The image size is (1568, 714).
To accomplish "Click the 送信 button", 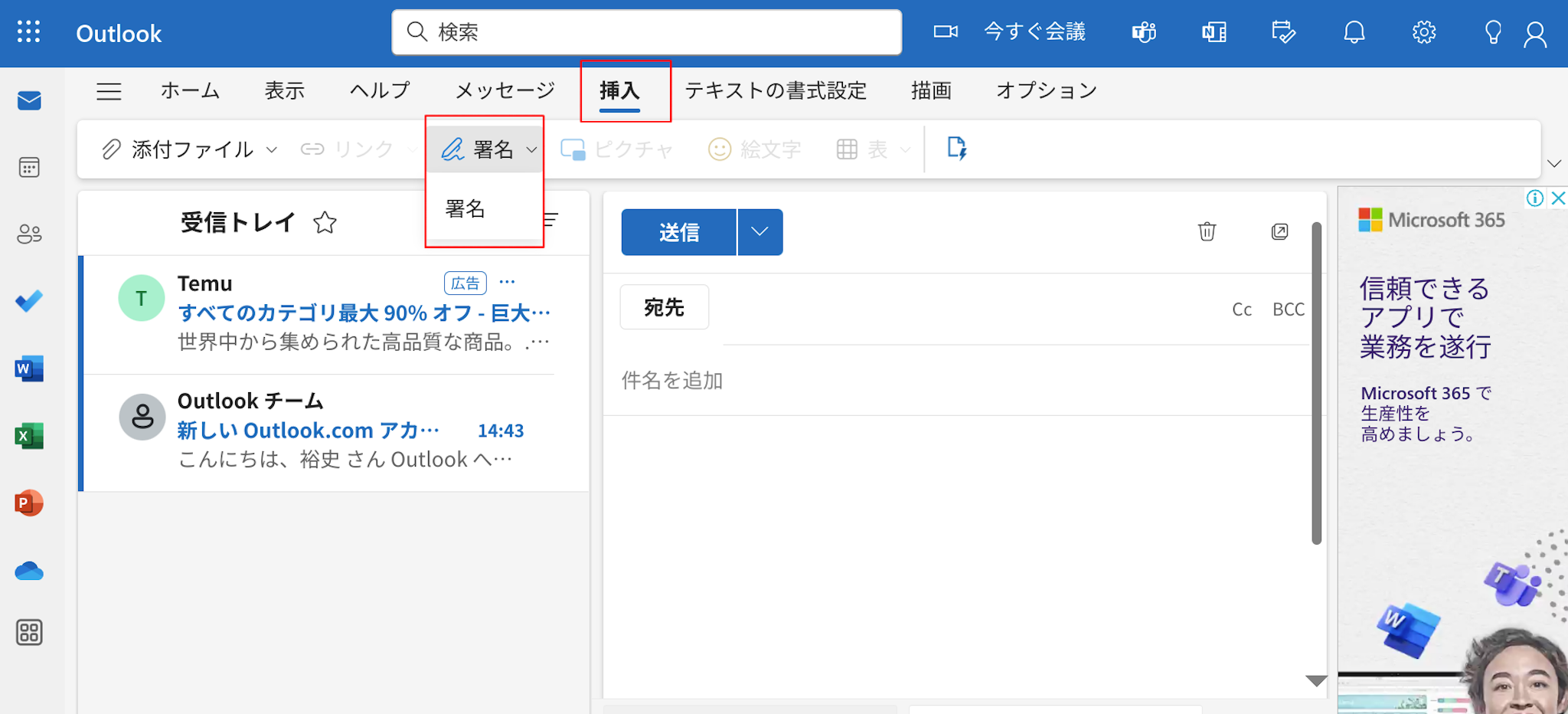I will point(678,232).
